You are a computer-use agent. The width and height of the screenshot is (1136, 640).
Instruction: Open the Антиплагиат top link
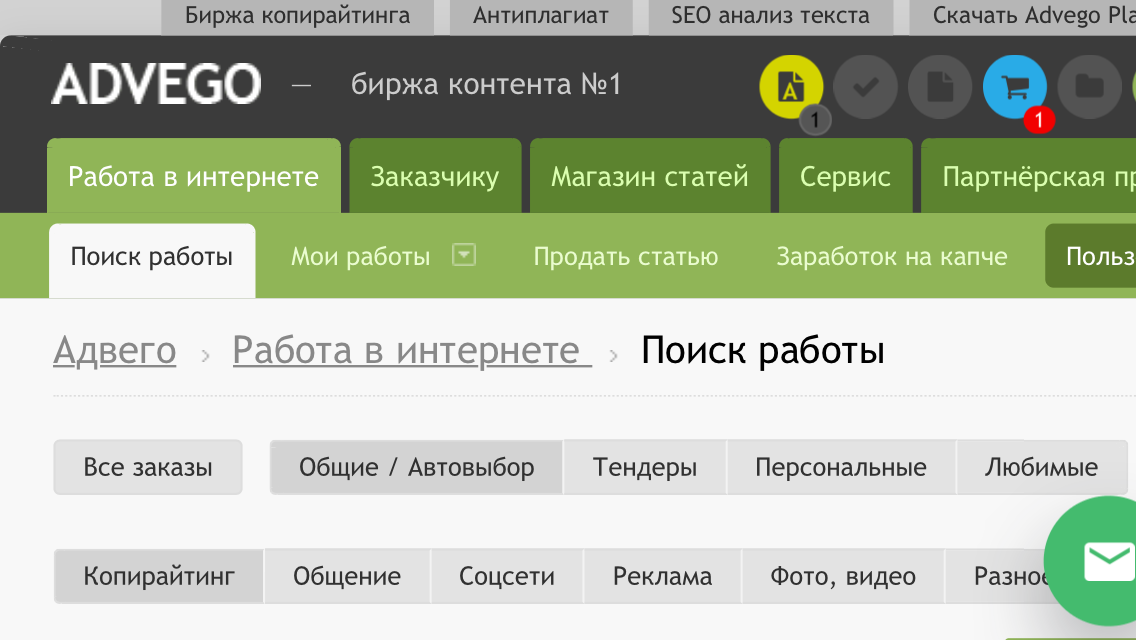541,16
